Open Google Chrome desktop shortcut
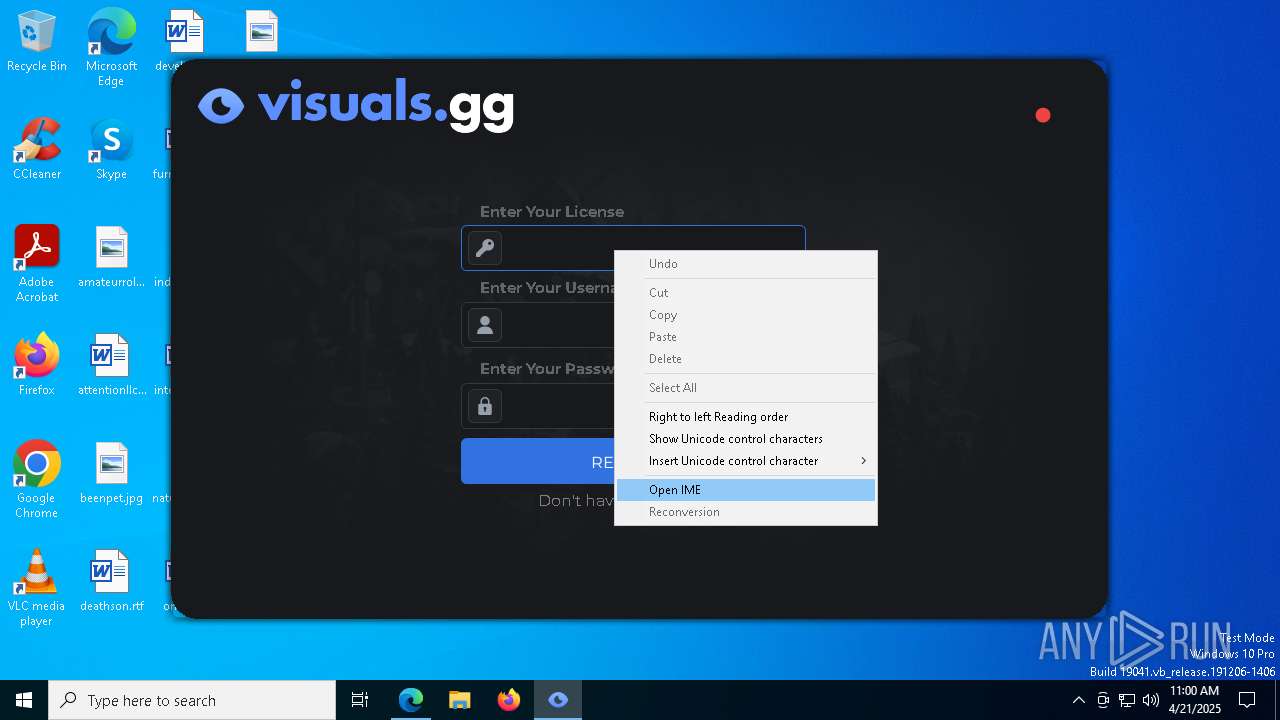The width and height of the screenshot is (1280, 720). [37, 480]
